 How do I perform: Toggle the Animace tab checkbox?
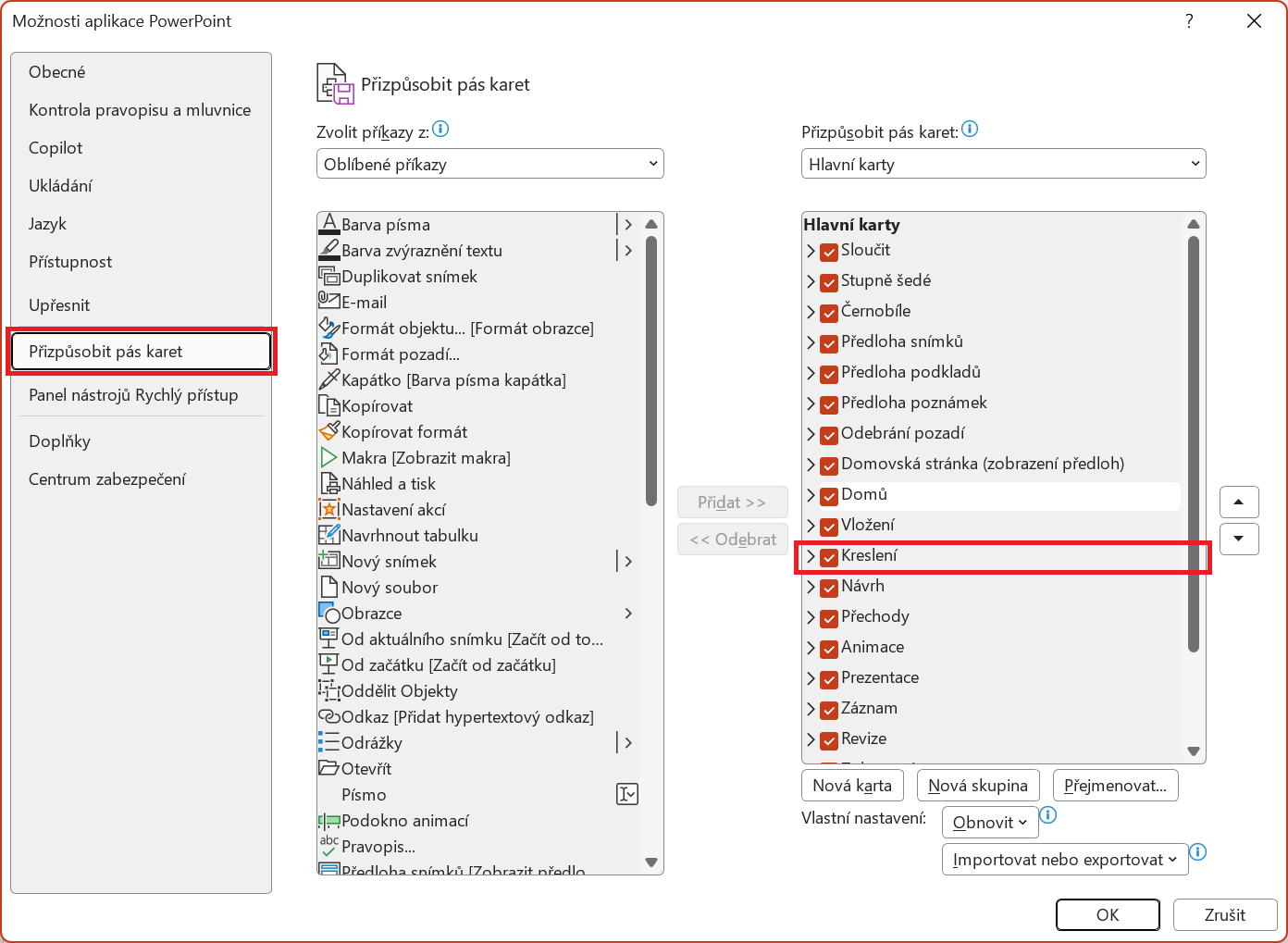click(x=829, y=648)
